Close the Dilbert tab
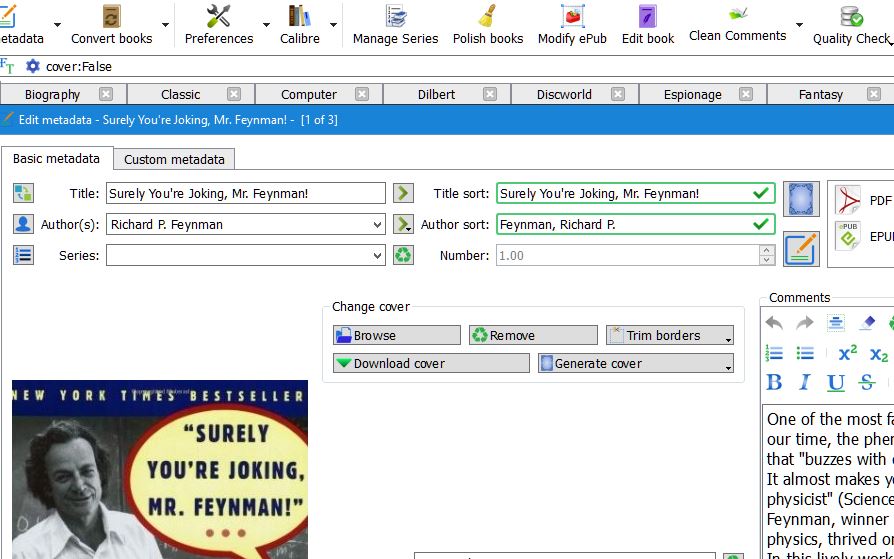Screen dimensions: 894x559 [490, 94]
